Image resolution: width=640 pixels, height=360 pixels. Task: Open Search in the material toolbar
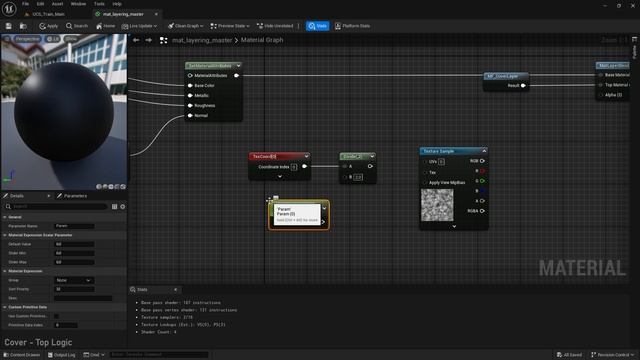[x=77, y=26]
